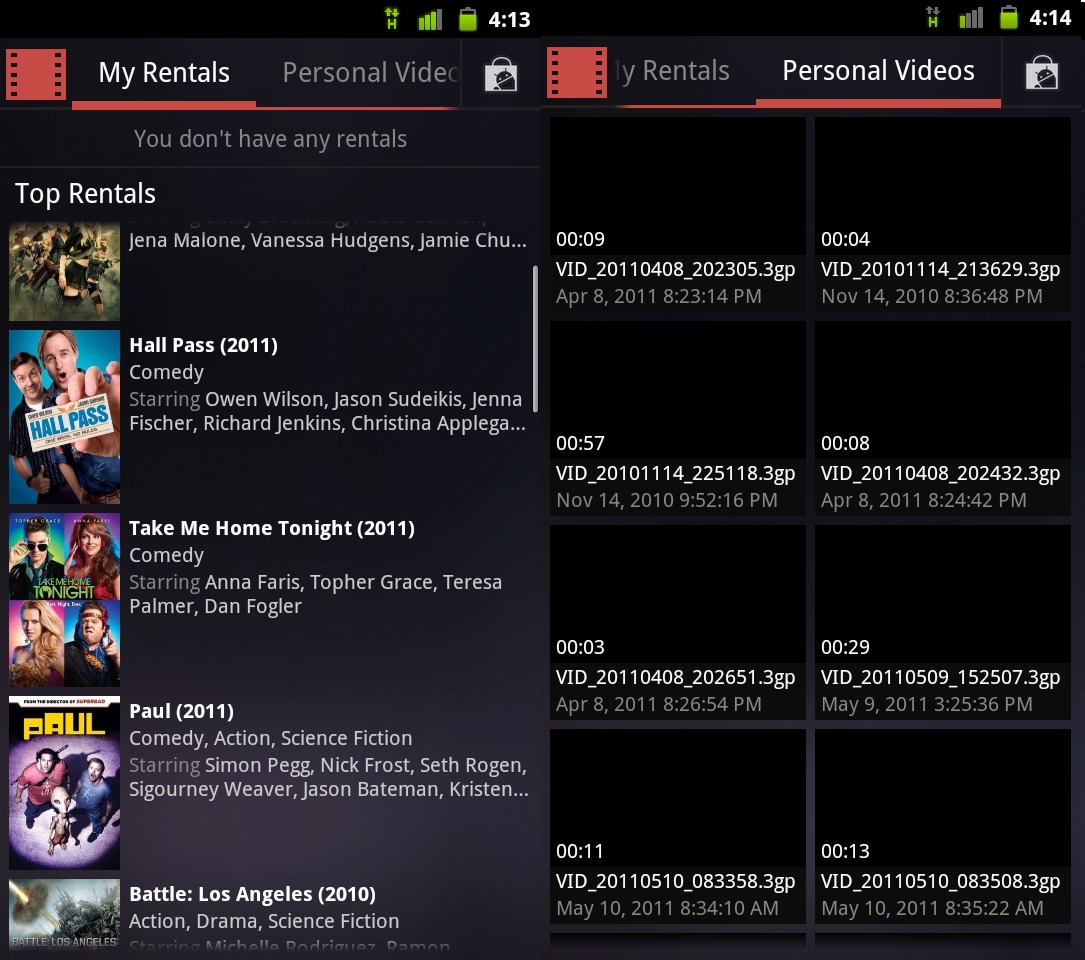Tap date Apr 8, 2011 8:24:42 PM

[x=924, y=500]
